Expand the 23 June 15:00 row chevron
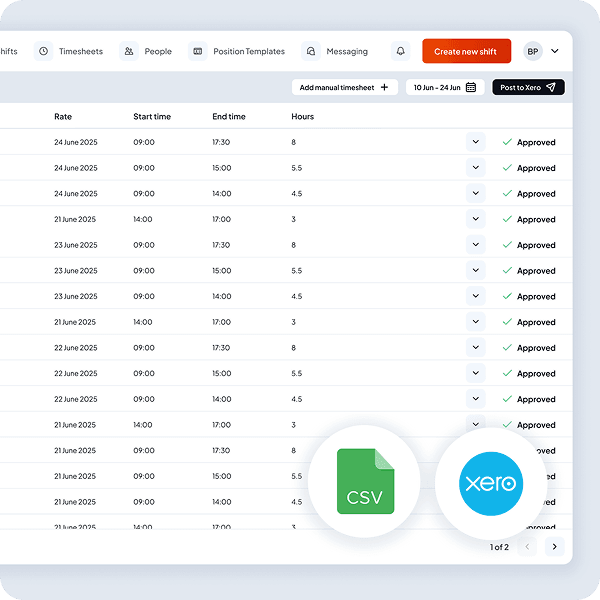Viewport: 600px width, 600px height. (x=476, y=270)
